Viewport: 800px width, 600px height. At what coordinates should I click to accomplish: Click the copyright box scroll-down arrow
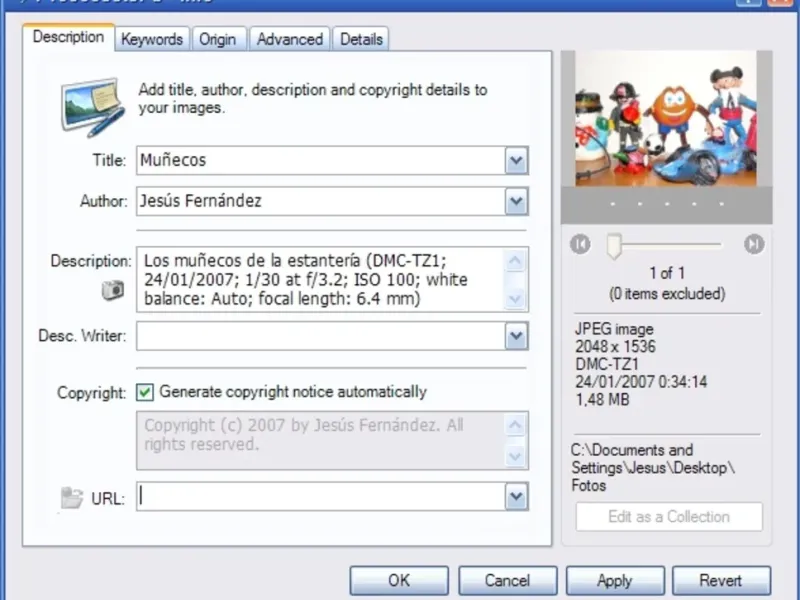515,456
